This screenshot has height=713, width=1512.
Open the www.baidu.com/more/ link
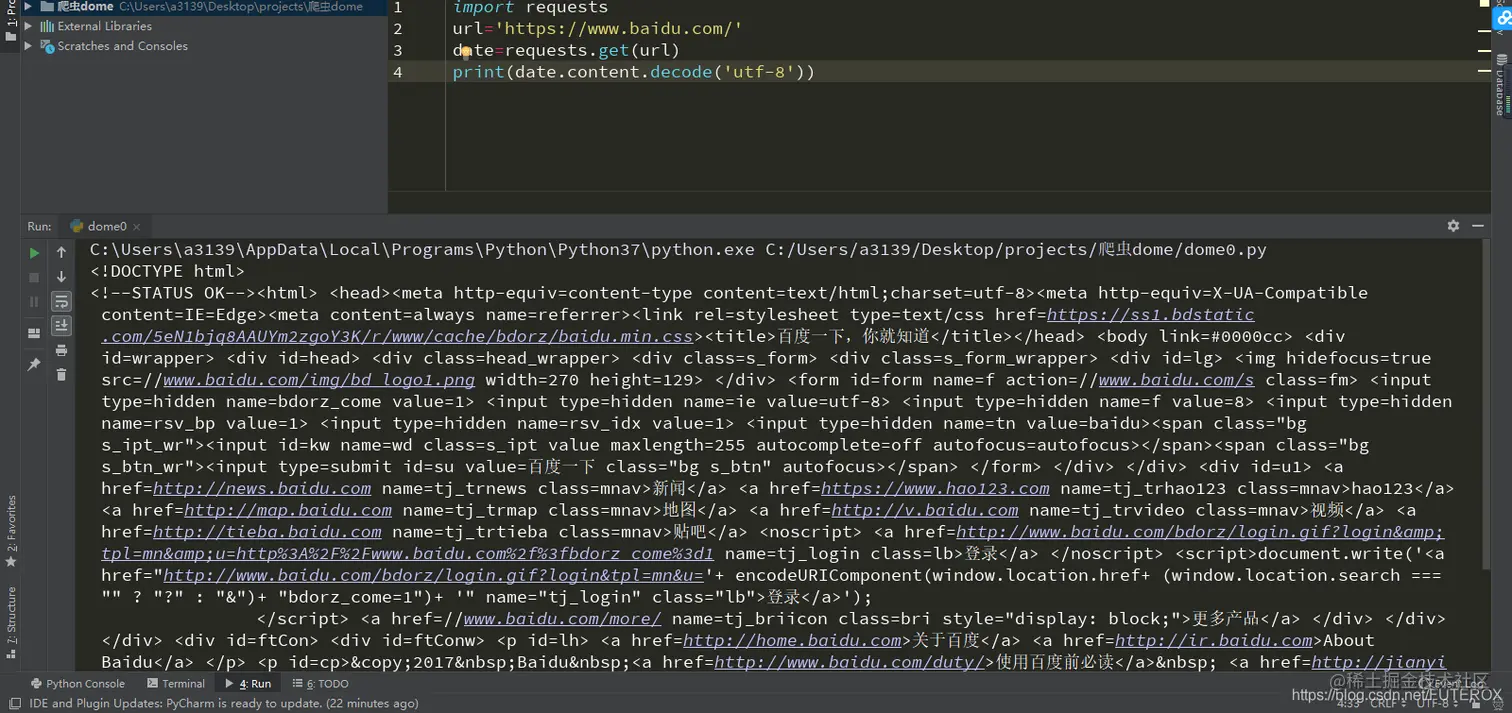click(x=562, y=619)
